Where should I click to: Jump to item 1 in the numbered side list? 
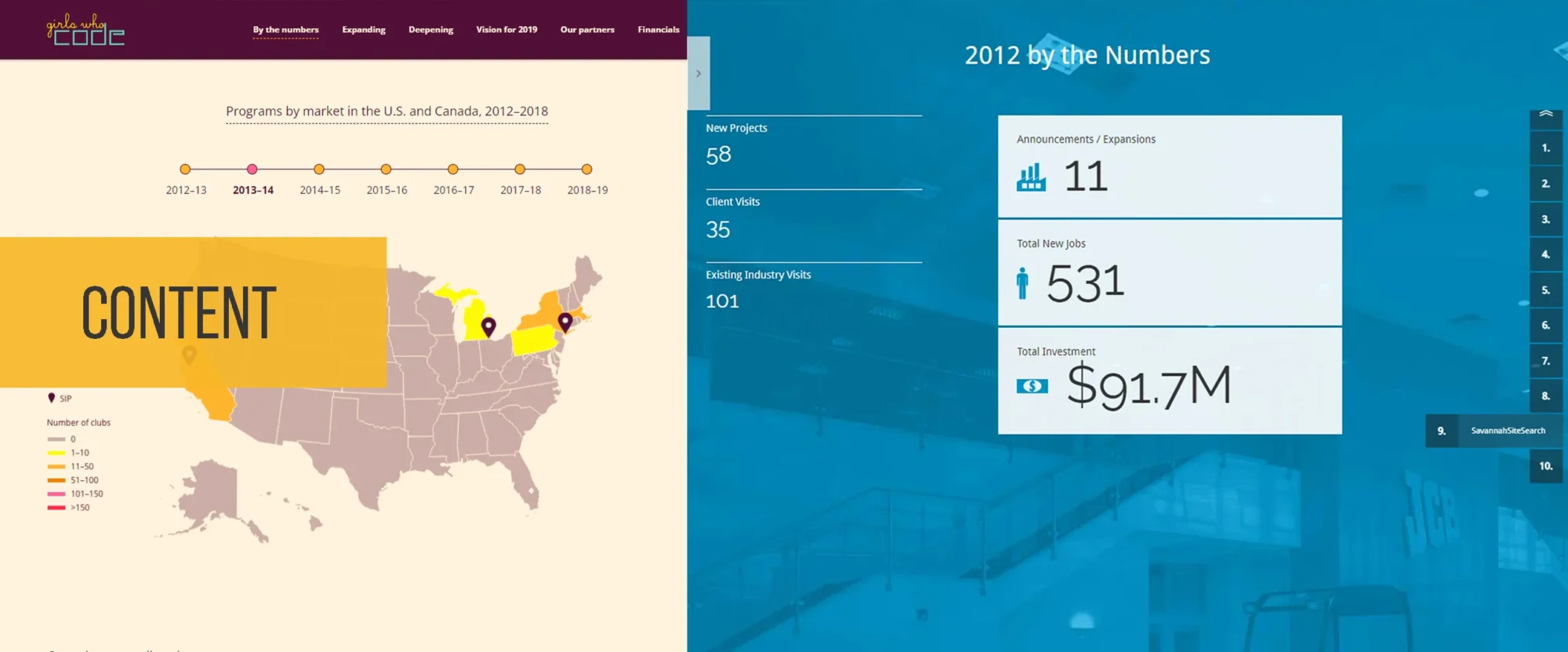click(x=1546, y=148)
